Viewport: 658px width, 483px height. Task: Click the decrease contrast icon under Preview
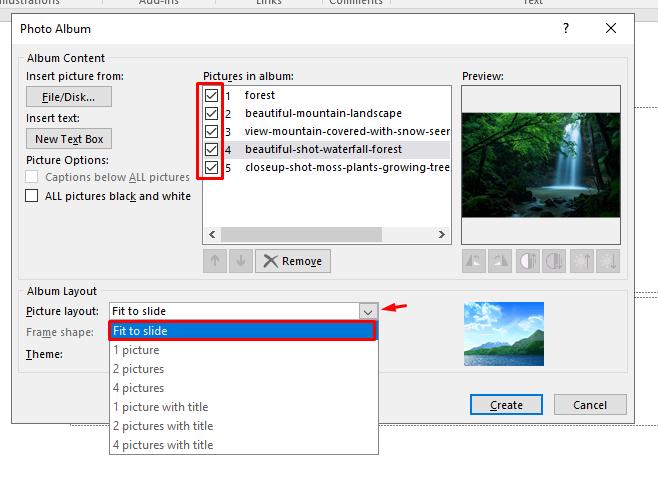554,261
